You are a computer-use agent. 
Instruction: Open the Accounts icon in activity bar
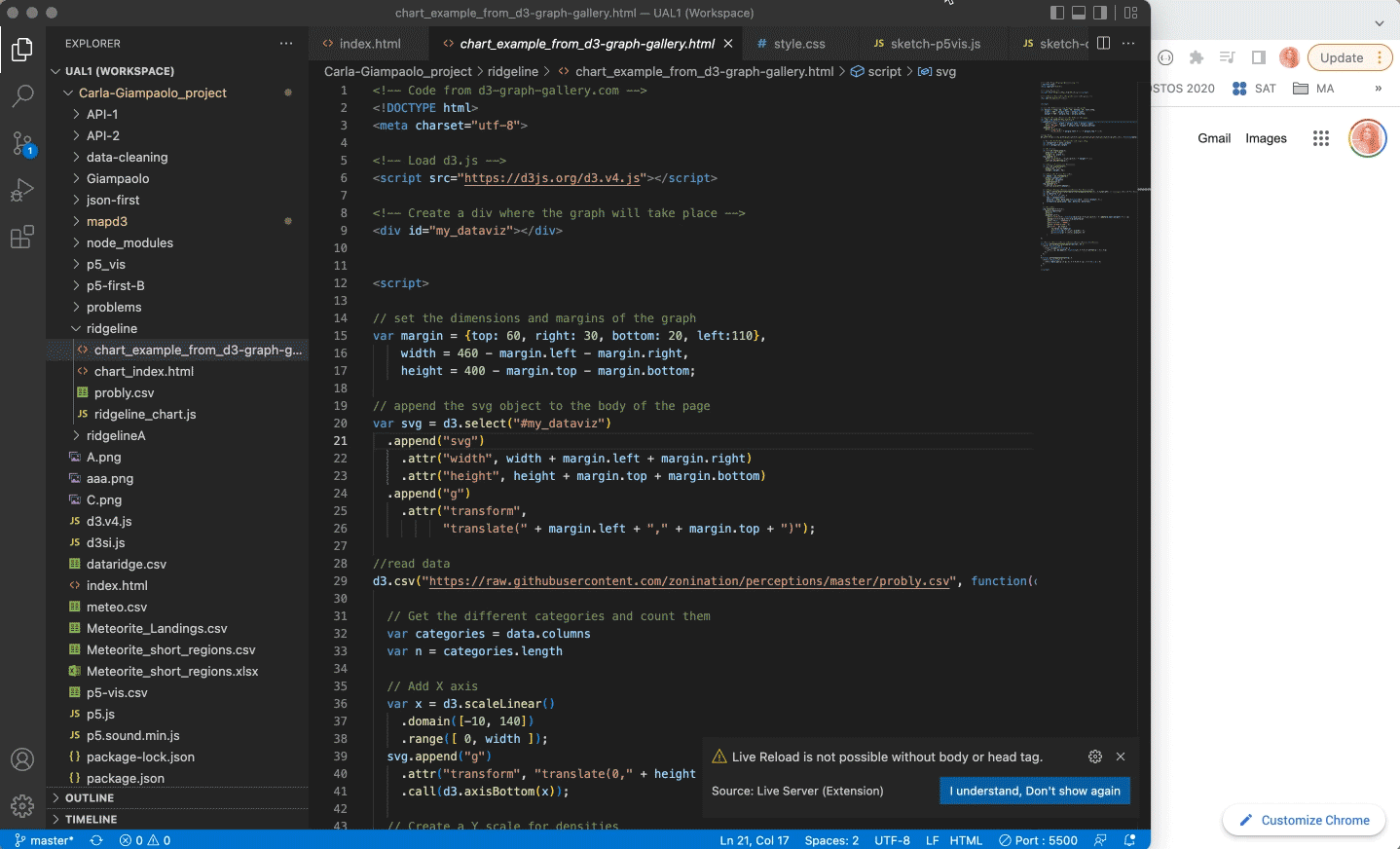pos(22,759)
